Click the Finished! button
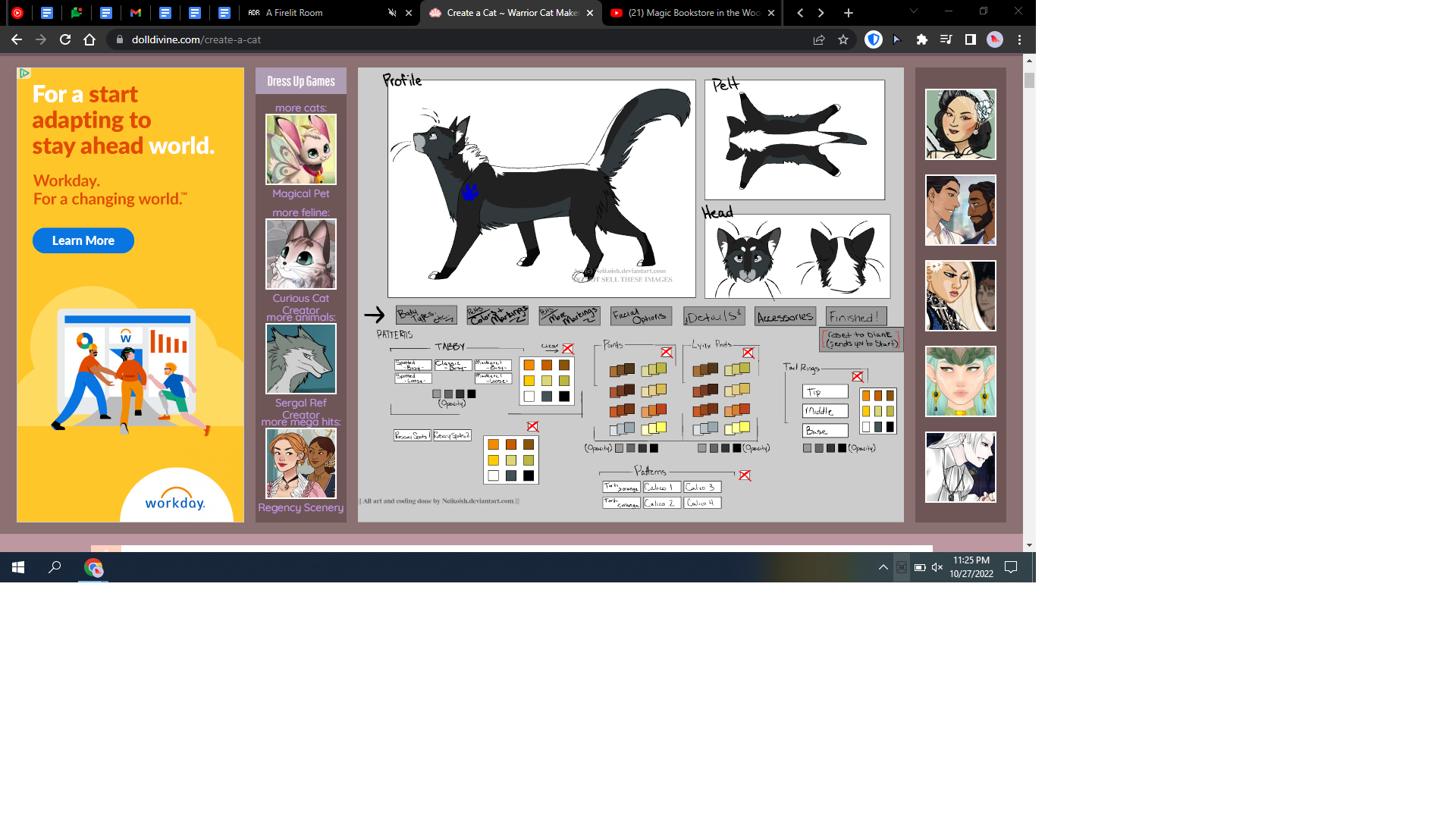Screen dimensions: 1456x819 click(x=855, y=317)
